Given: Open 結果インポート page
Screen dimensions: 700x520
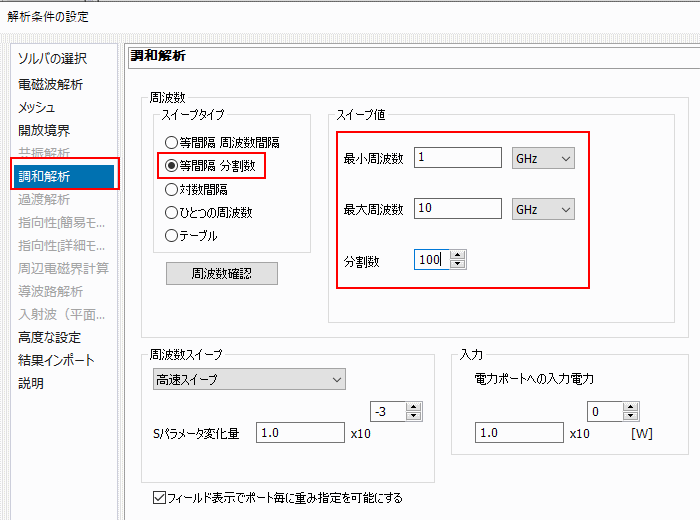Looking at the screenshot, I should 56,360.
